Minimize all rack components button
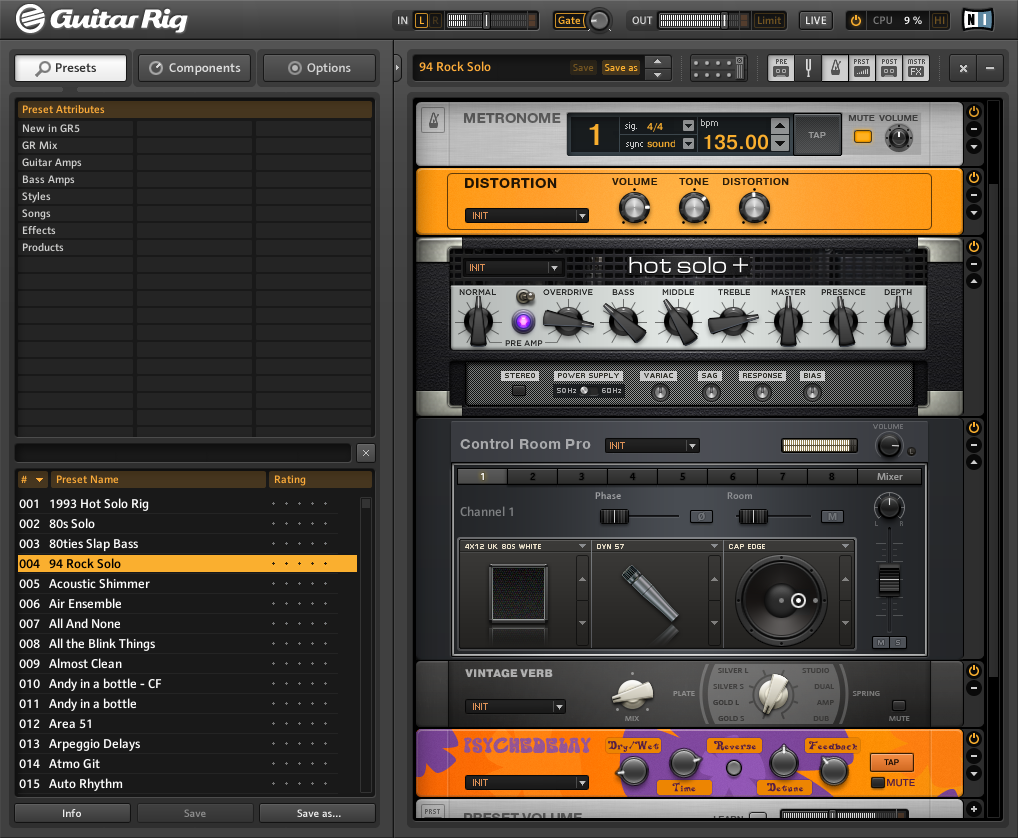Screen dimensions: 1018x838 pos(990,68)
